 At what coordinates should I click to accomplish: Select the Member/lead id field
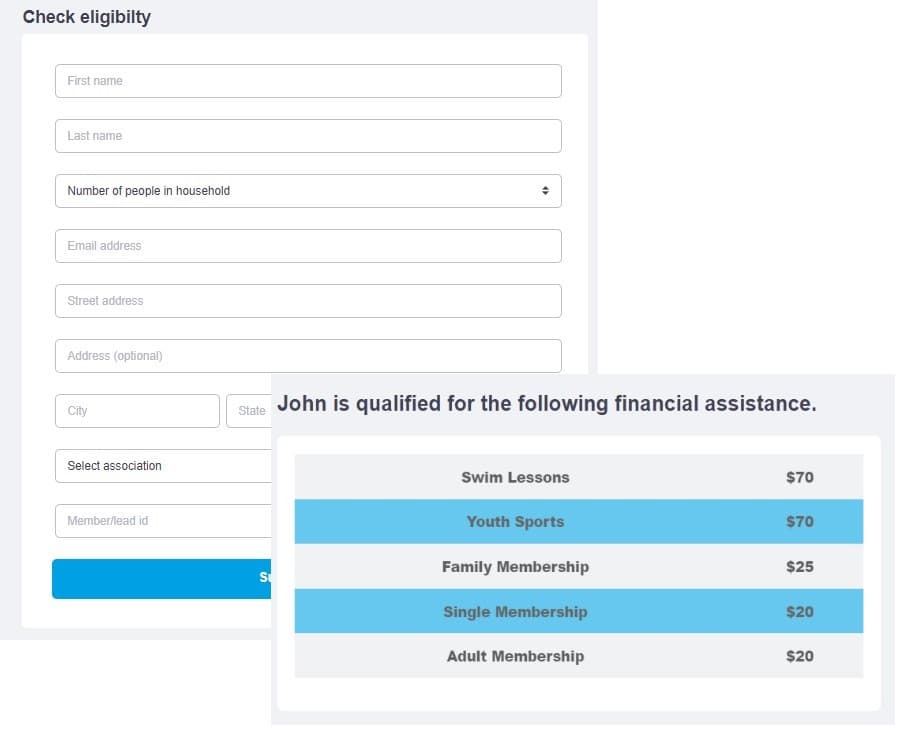[160, 520]
